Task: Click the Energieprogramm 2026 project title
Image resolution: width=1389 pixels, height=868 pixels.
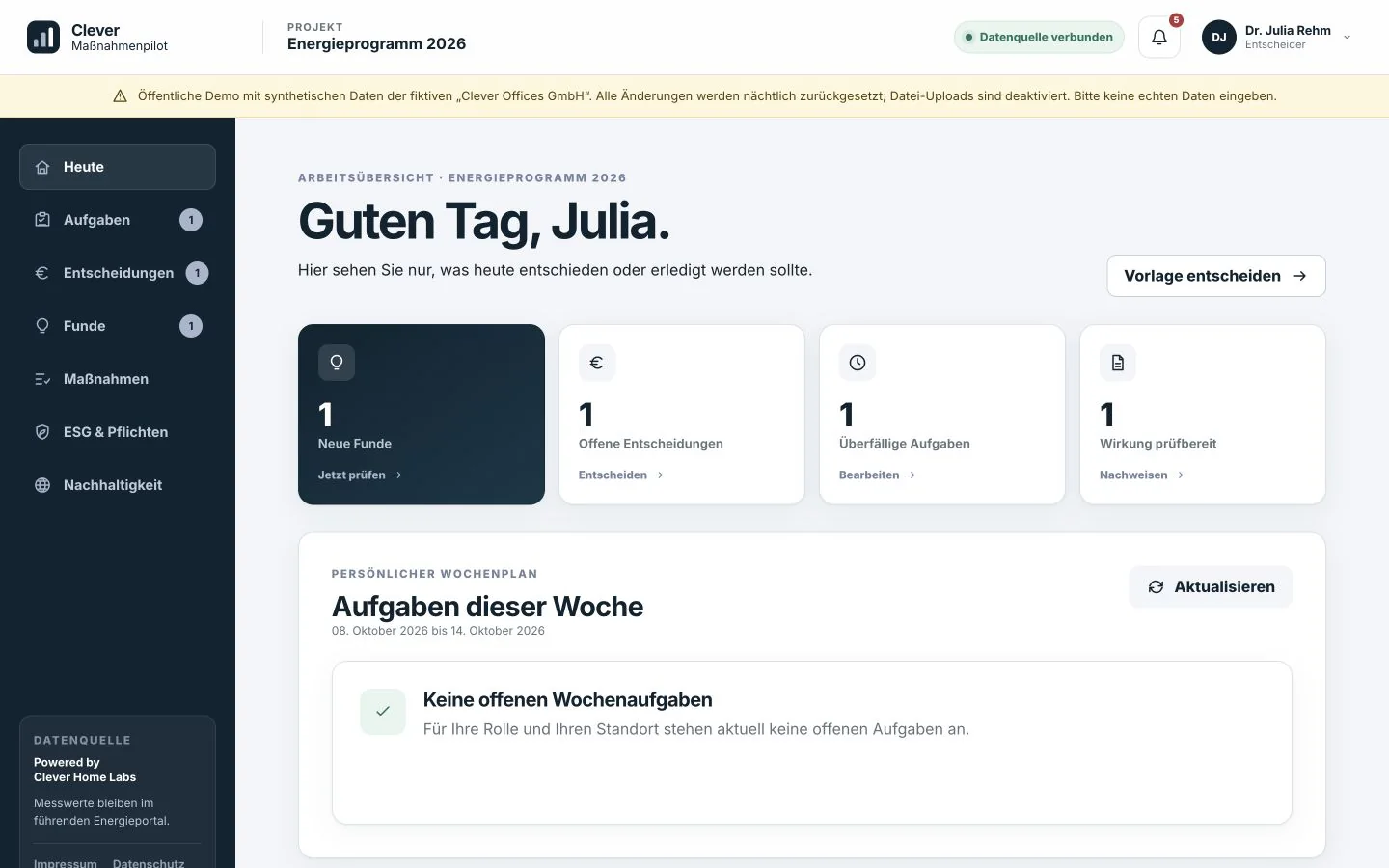Action: pos(376,44)
